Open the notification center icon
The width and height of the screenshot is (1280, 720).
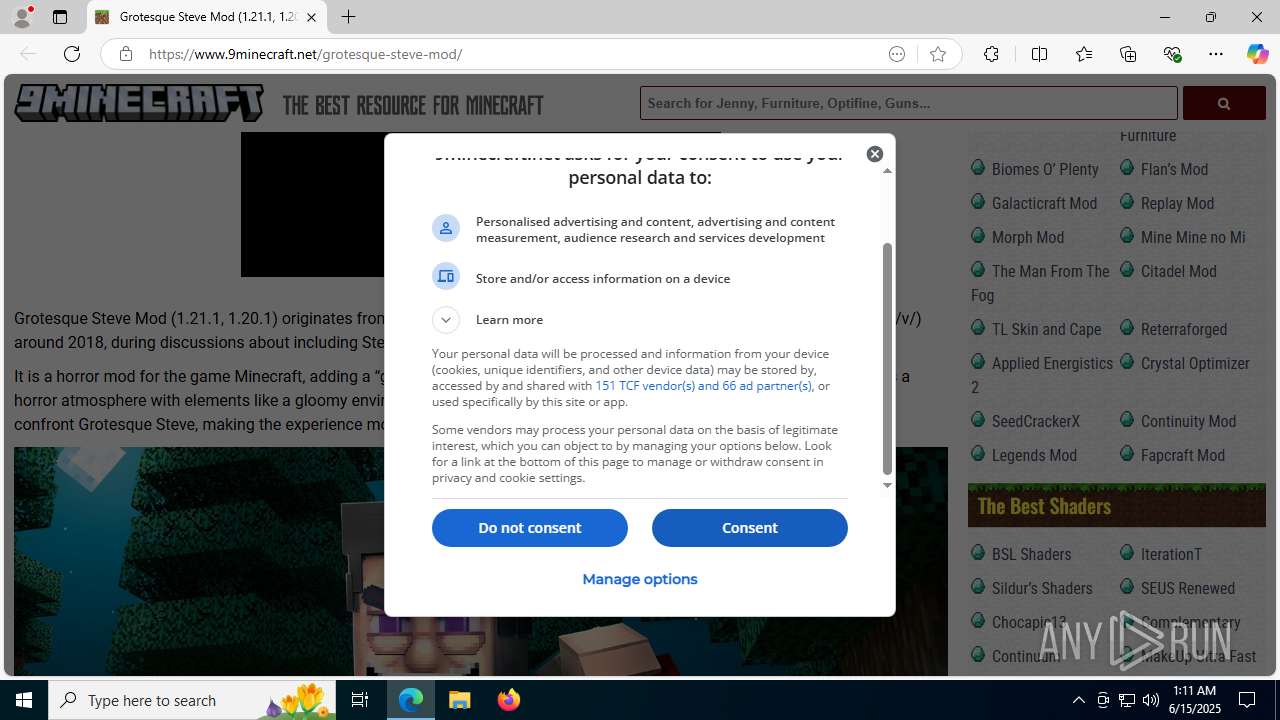[x=1247, y=700]
